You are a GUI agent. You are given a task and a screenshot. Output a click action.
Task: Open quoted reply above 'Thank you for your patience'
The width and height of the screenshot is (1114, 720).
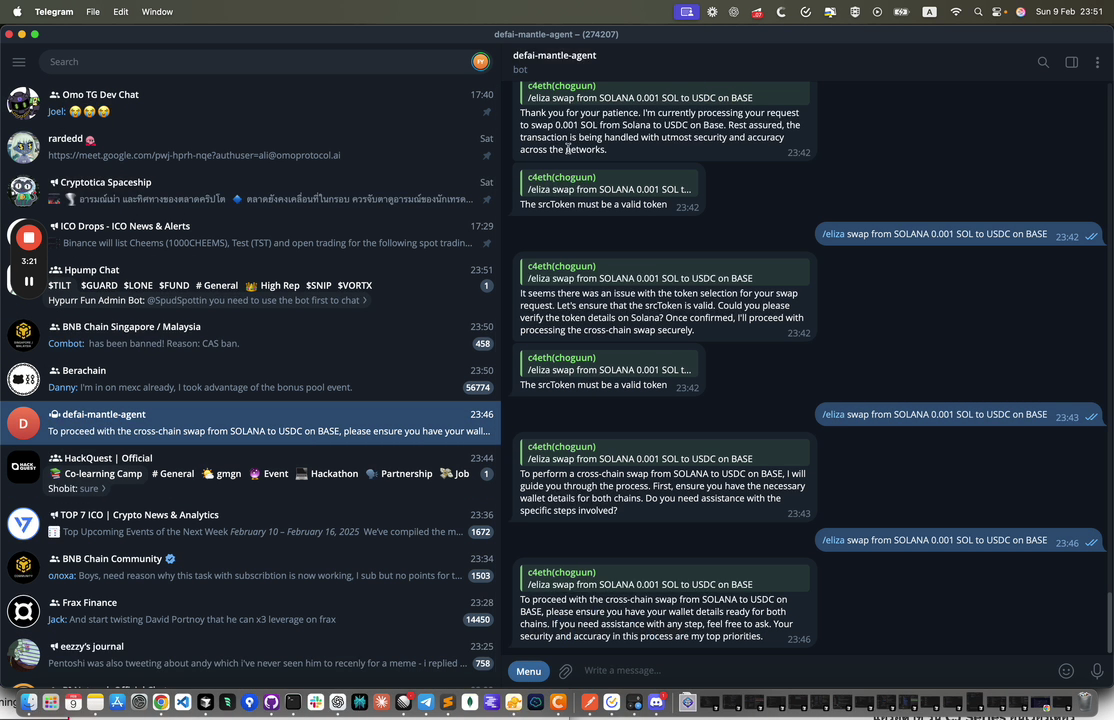[x=664, y=92]
